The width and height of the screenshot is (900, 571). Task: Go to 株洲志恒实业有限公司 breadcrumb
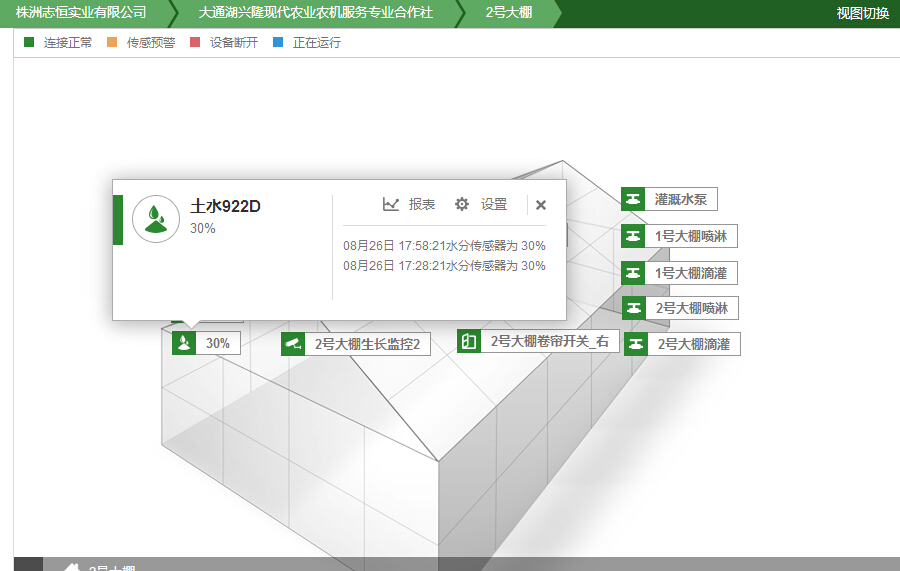pyautogui.click(x=81, y=13)
